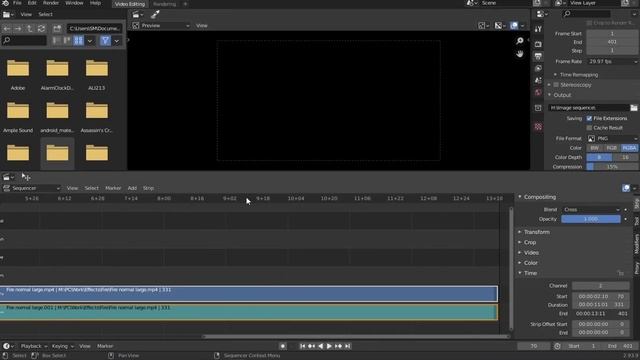Image resolution: width=640 pixels, height=360 pixels.
Task: Open the timeline Playback menu
Action: click(x=33, y=346)
